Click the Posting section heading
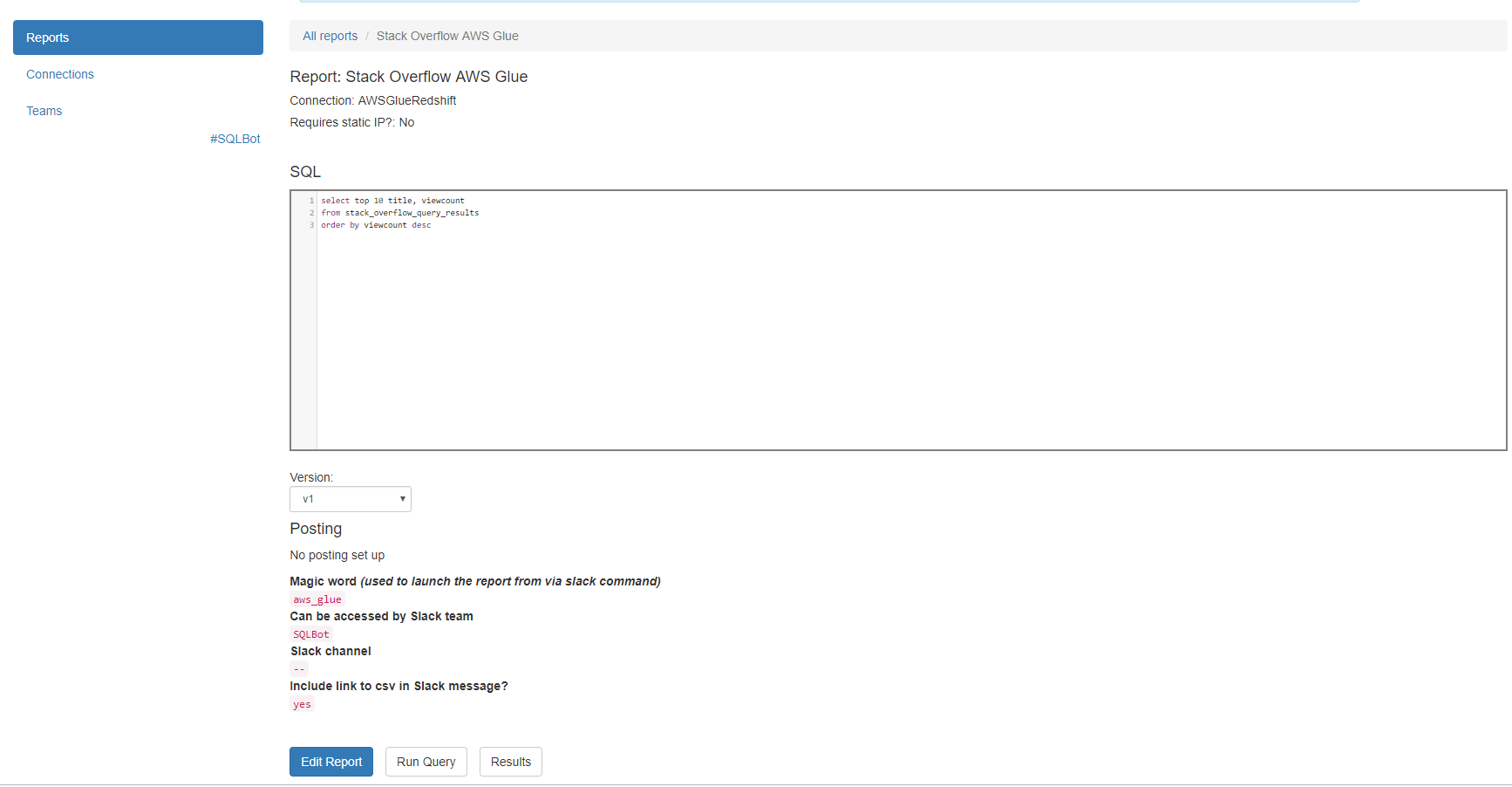Screen dimensions: 1512x787 pos(316,529)
